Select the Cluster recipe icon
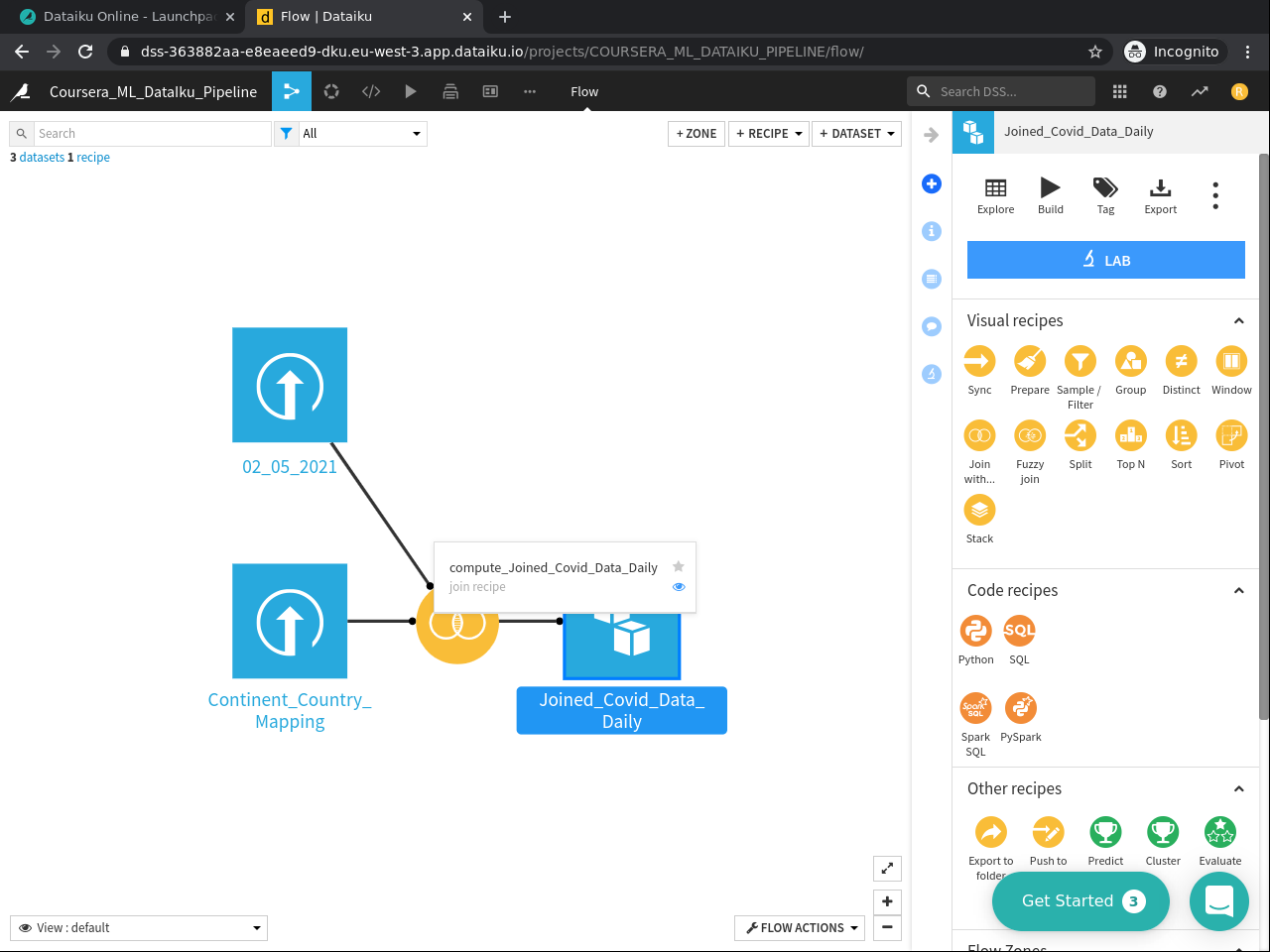The image size is (1270, 952). point(1163,832)
